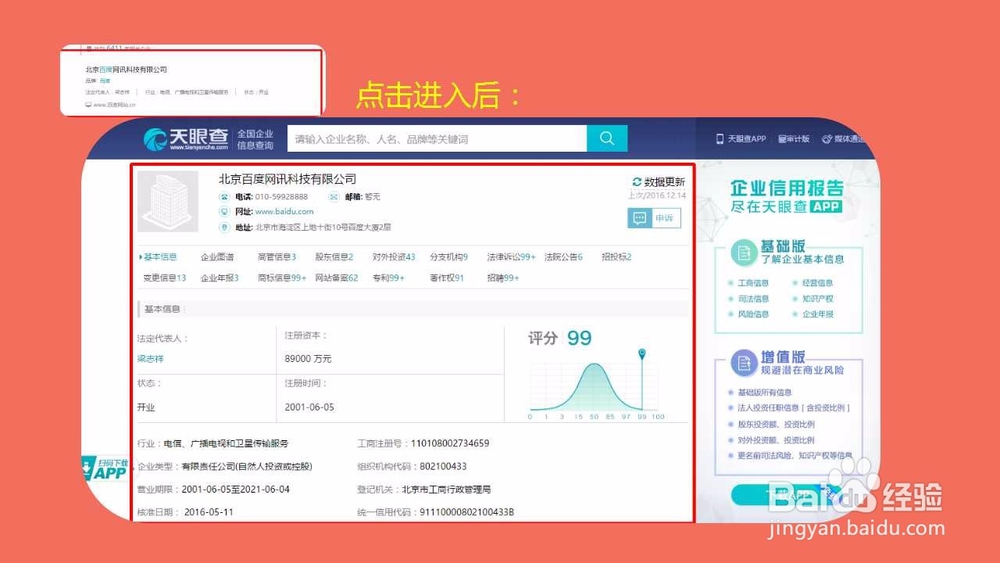Select the 法律诉讼99+ tab
This screenshot has width=1000, height=563.
tap(511, 257)
